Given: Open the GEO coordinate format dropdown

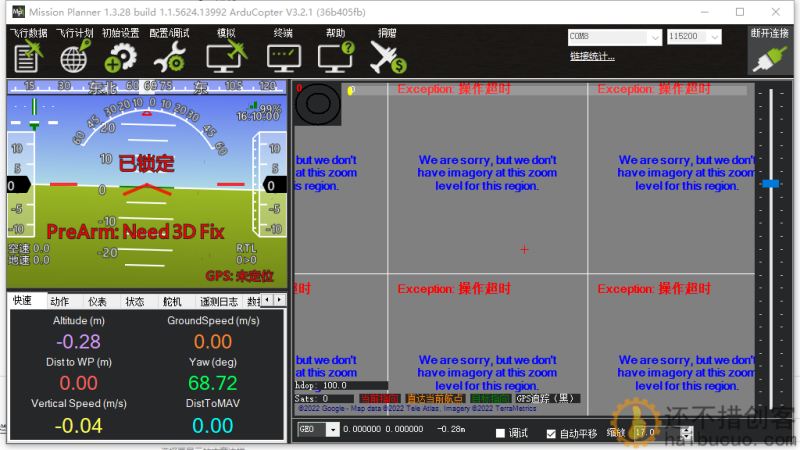Looking at the screenshot, I should click(333, 430).
